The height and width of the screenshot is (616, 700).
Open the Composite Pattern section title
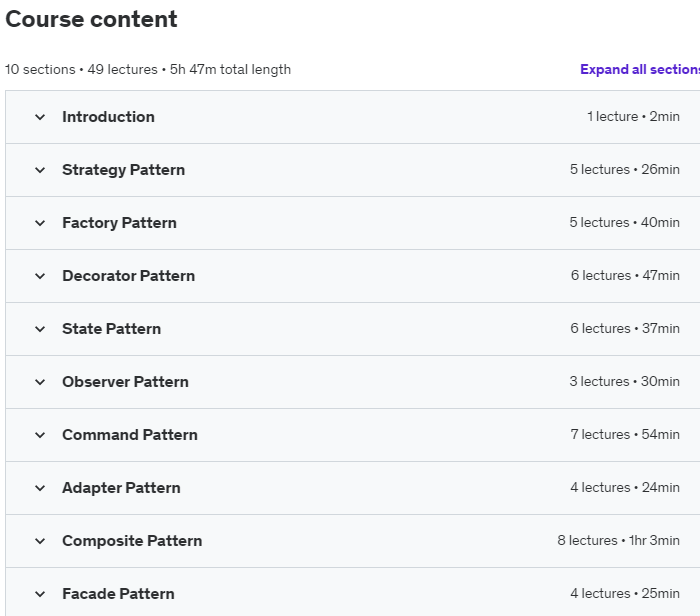[x=132, y=541]
